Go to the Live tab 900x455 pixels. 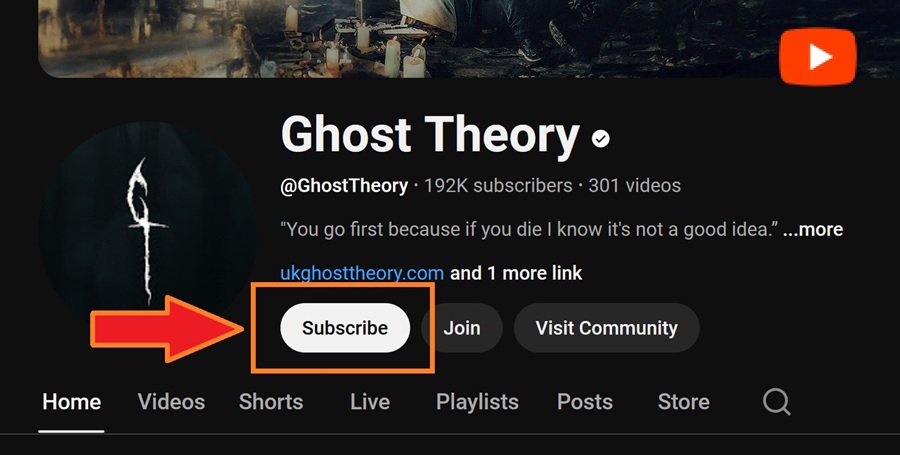[x=370, y=402]
